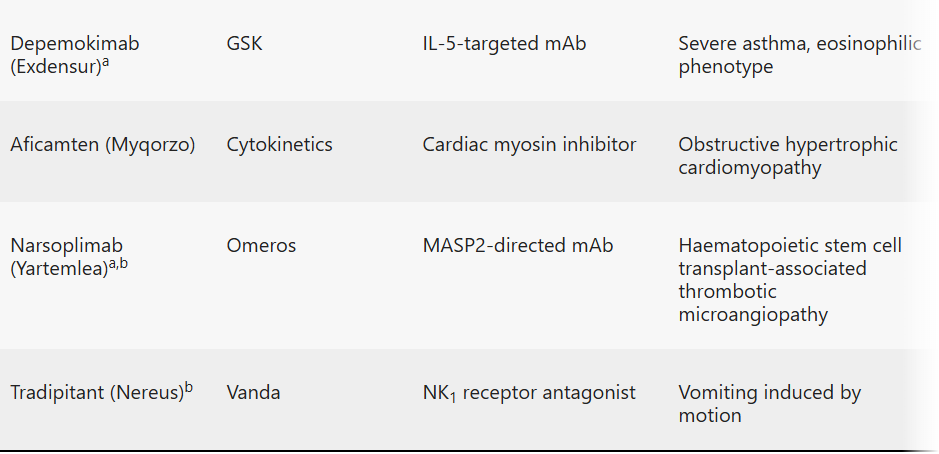Select the obstructive hypertrophic cardiomyopathy indication
The height and width of the screenshot is (454, 939).
point(787,156)
